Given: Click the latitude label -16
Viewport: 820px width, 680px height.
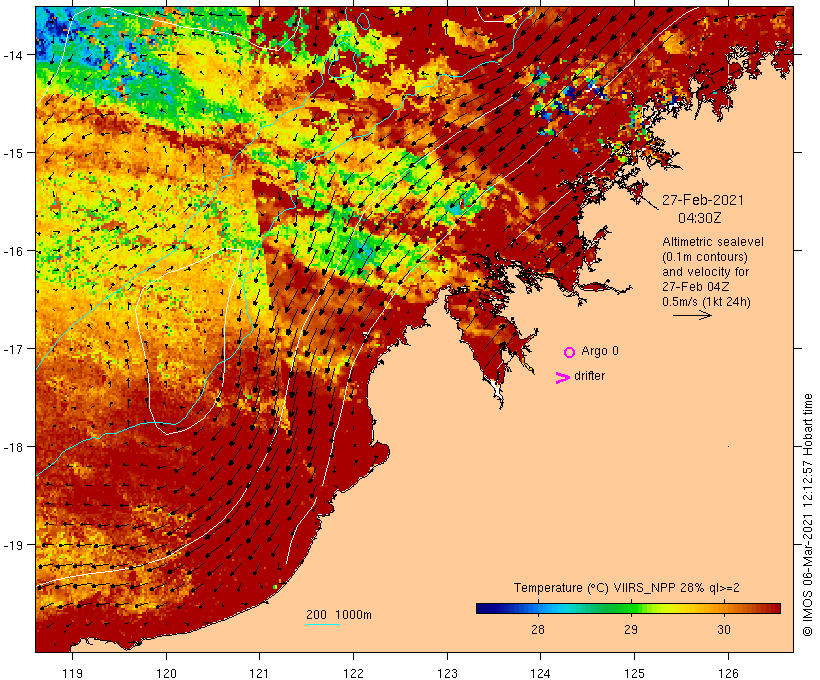Looking at the screenshot, I should coord(12,251).
